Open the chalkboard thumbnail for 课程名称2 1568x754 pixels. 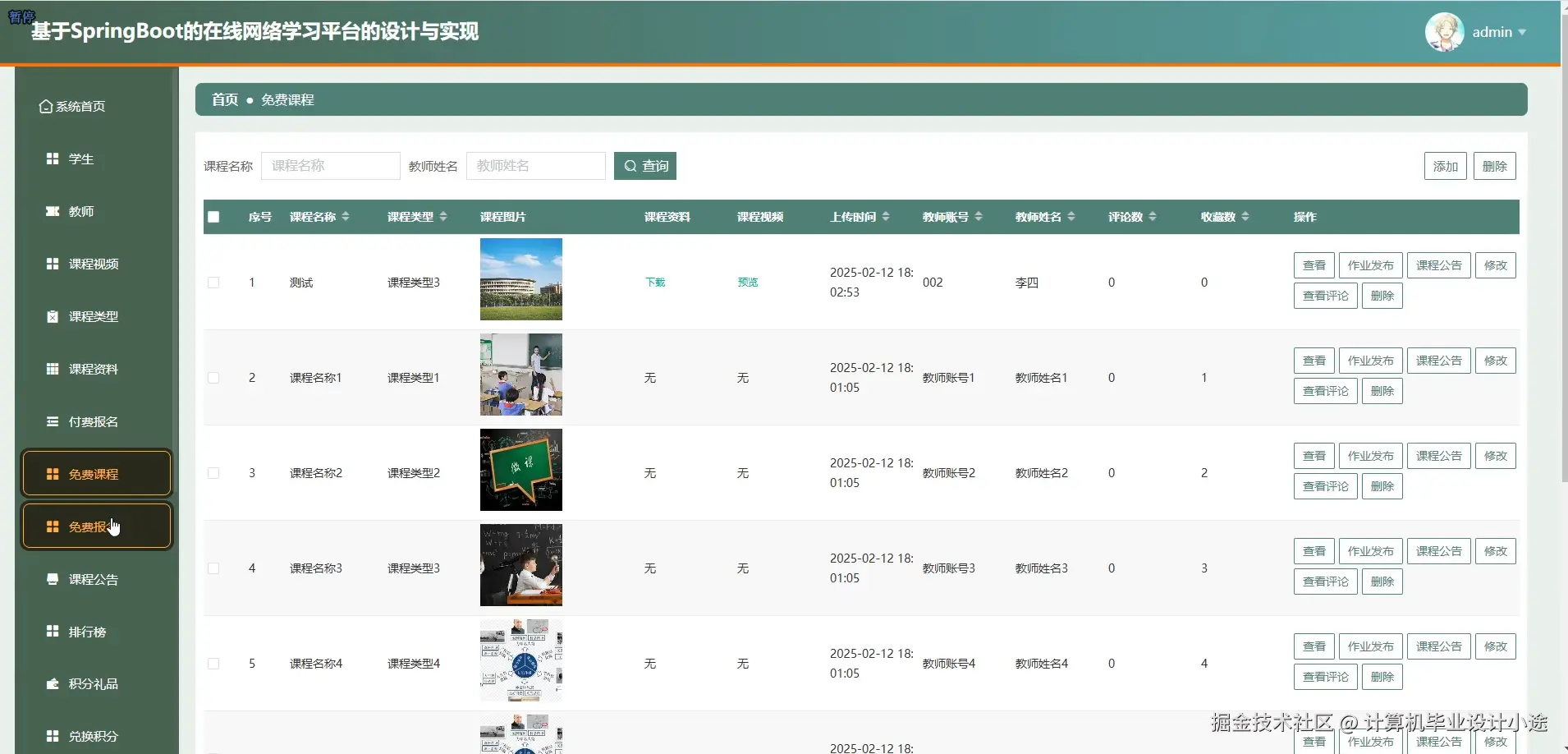[521, 470]
